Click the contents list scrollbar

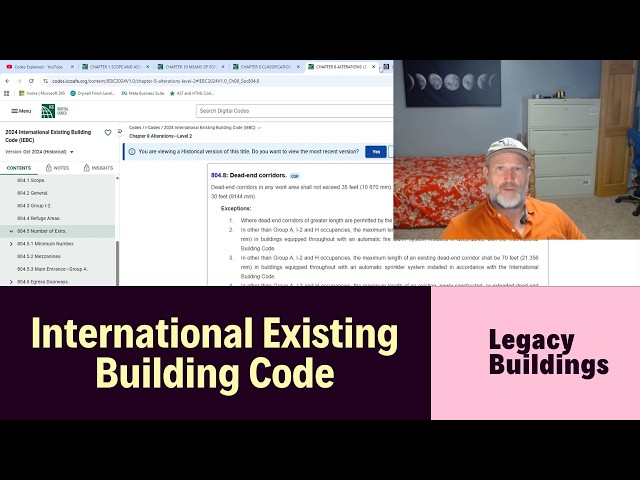[118, 262]
